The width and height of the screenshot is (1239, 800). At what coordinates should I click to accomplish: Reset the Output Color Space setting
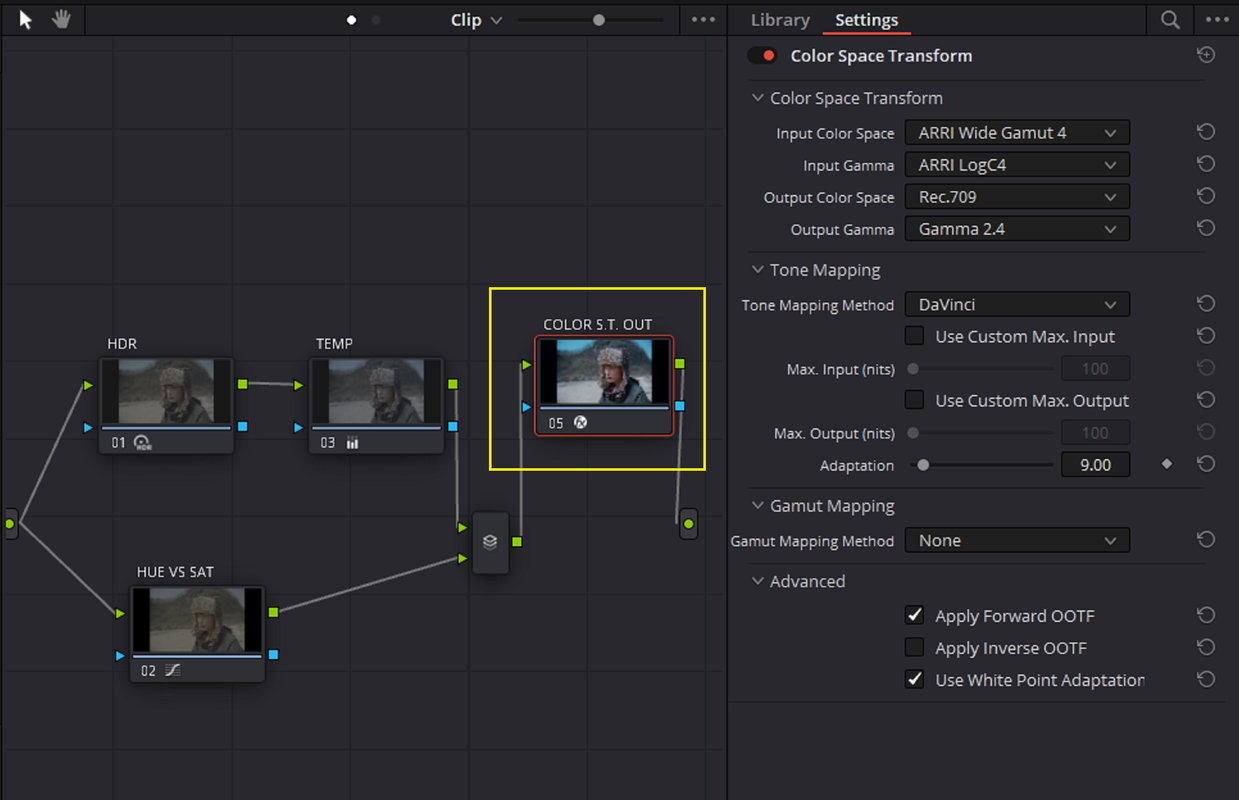coord(1206,196)
